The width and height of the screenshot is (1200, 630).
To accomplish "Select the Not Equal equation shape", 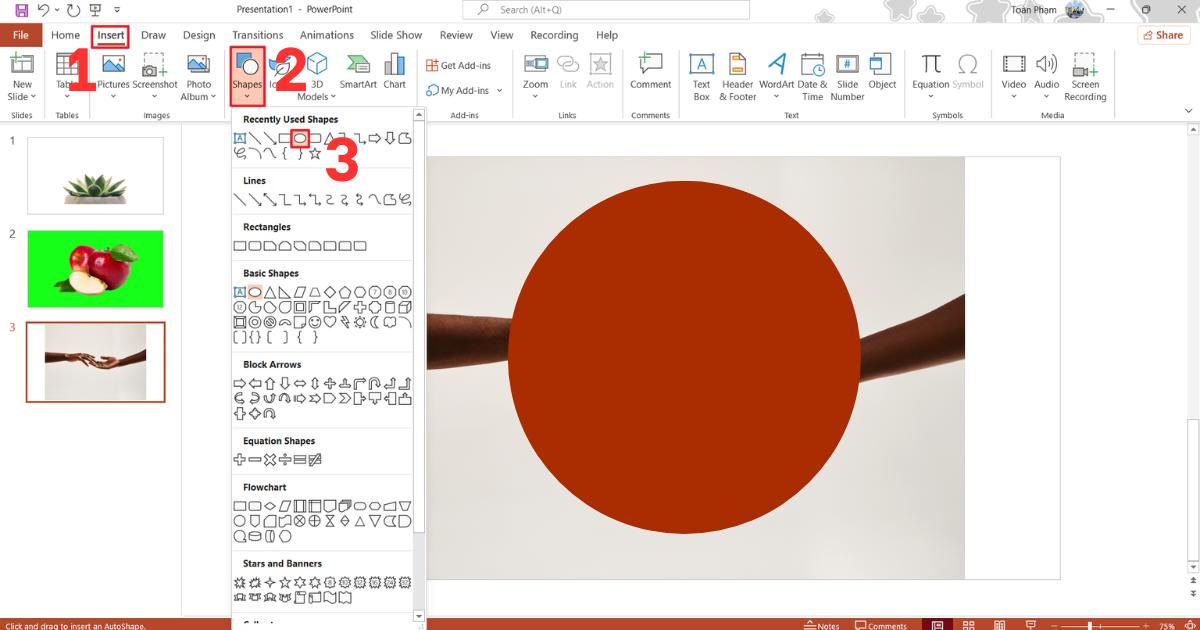I will (x=315, y=459).
